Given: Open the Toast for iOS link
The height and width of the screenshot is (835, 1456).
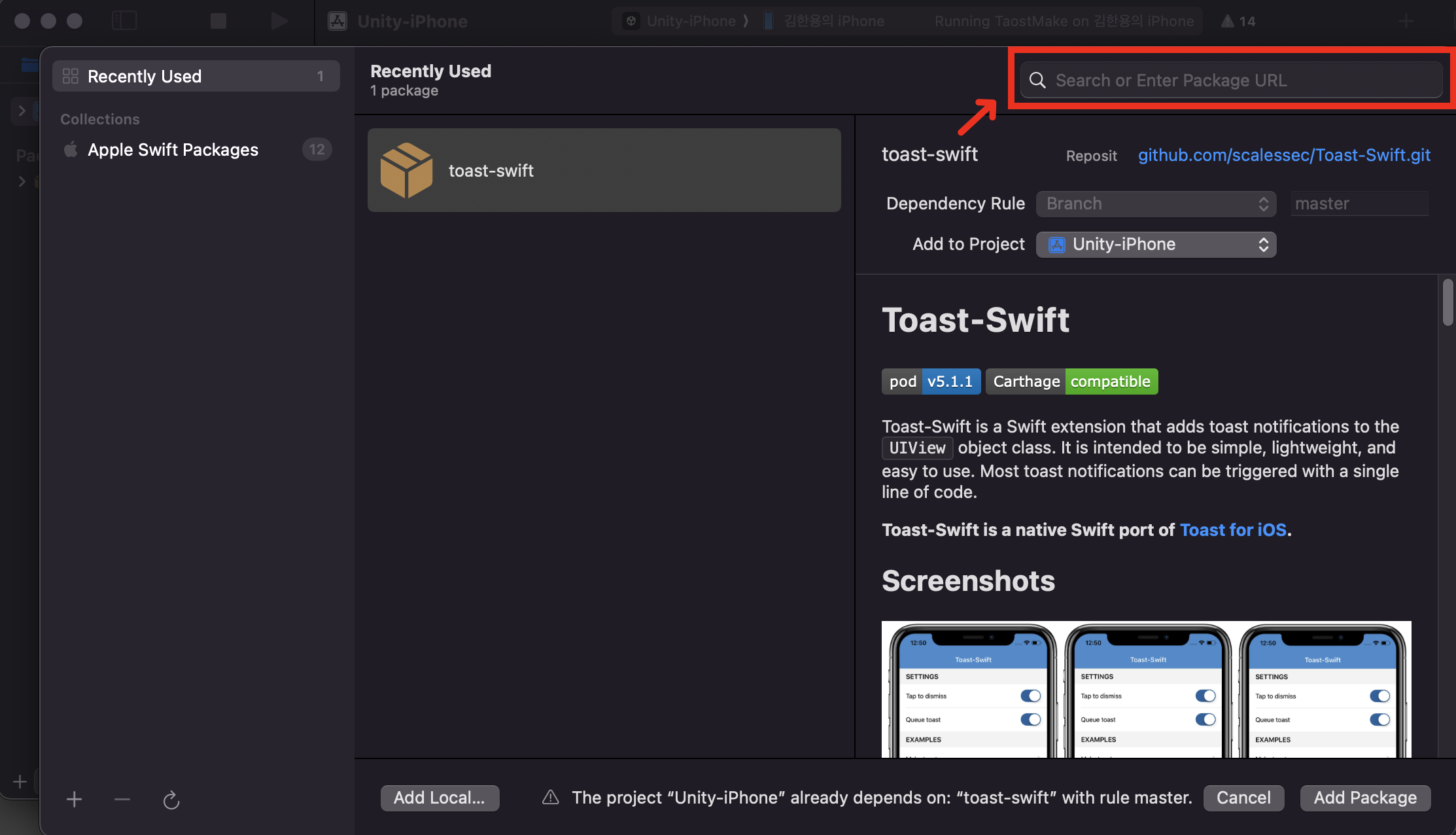Looking at the screenshot, I should 1232,529.
